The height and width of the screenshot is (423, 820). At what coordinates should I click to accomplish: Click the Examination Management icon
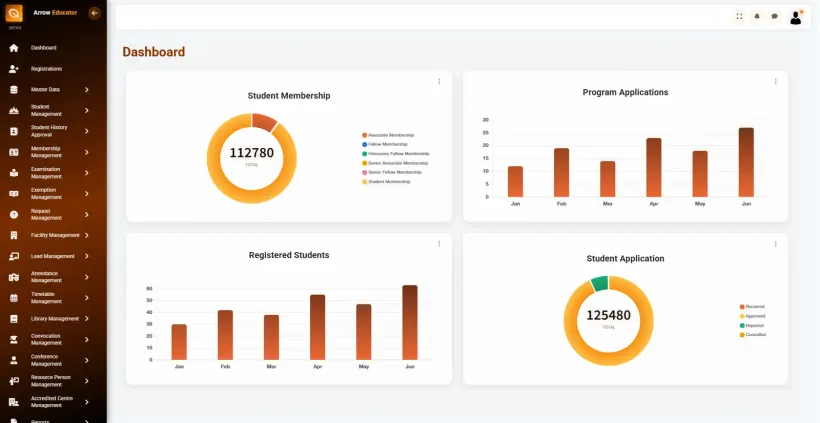pyautogui.click(x=14, y=173)
